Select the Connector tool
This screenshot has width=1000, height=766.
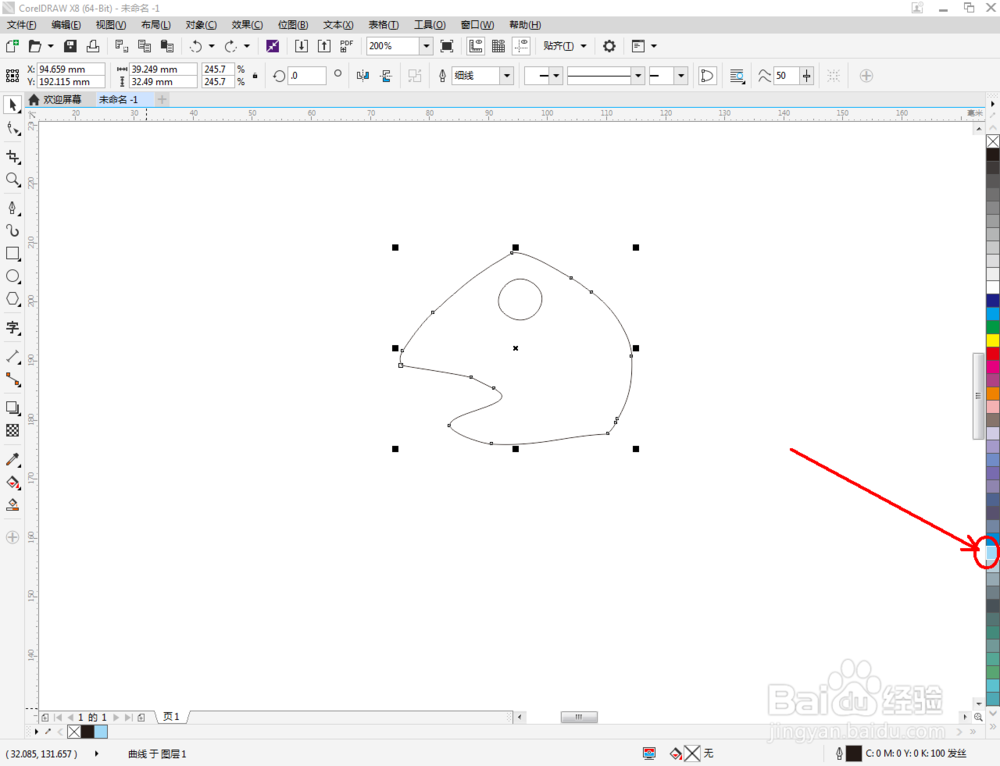coord(12,379)
